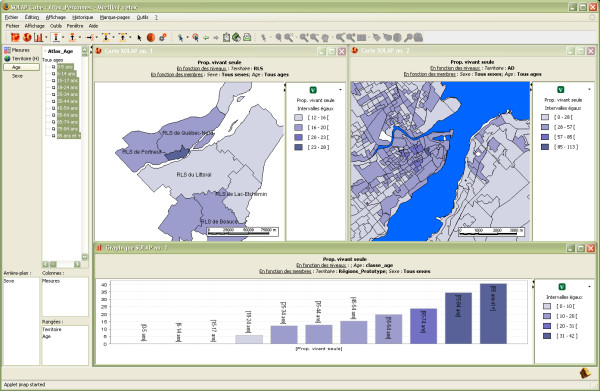The height and width of the screenshot is (391, 600).
Task: Click the member tree horizontal scroll right arrow
Action: click(77, 264)
